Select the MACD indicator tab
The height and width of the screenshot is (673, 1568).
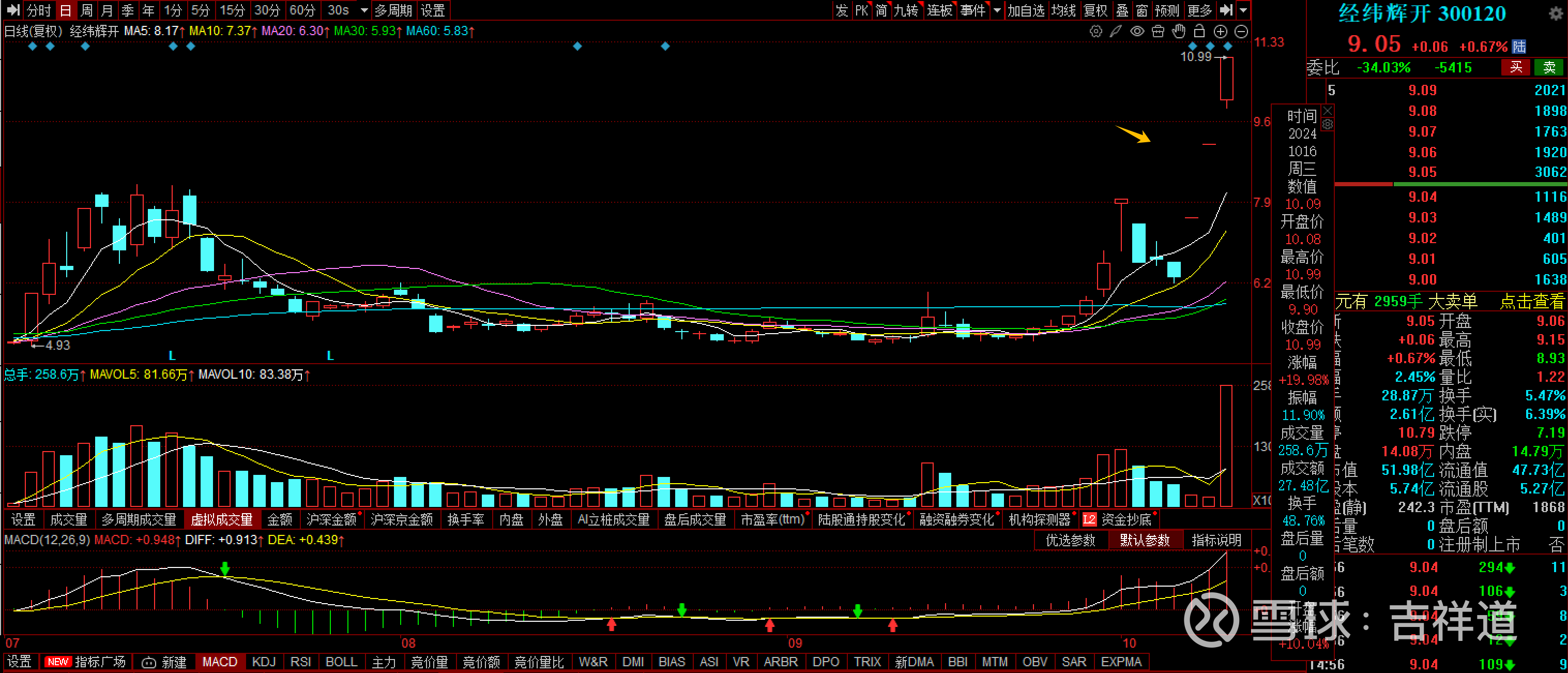point(219,662)
